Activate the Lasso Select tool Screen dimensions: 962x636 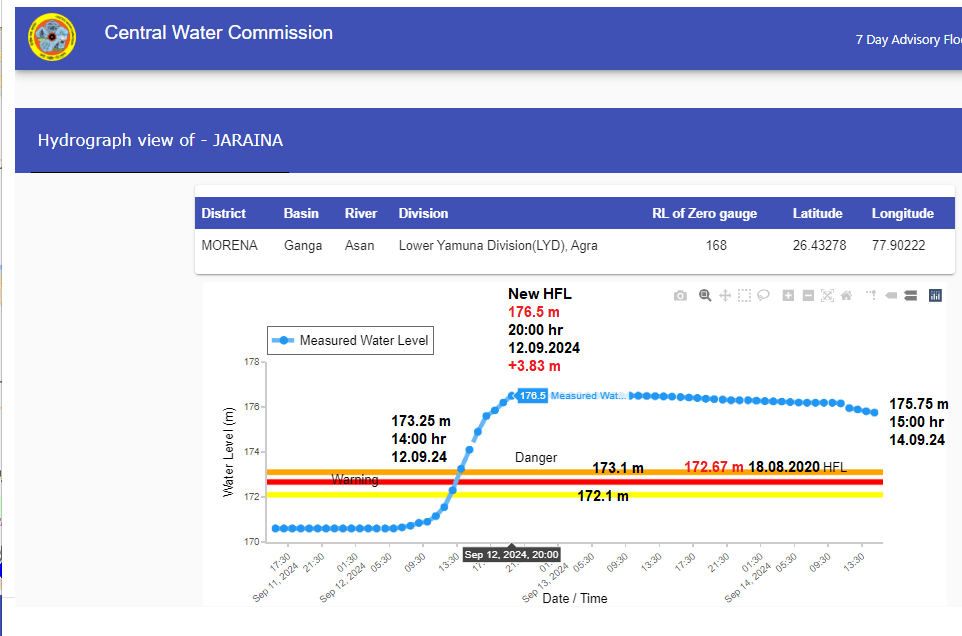tap(763, 296)
